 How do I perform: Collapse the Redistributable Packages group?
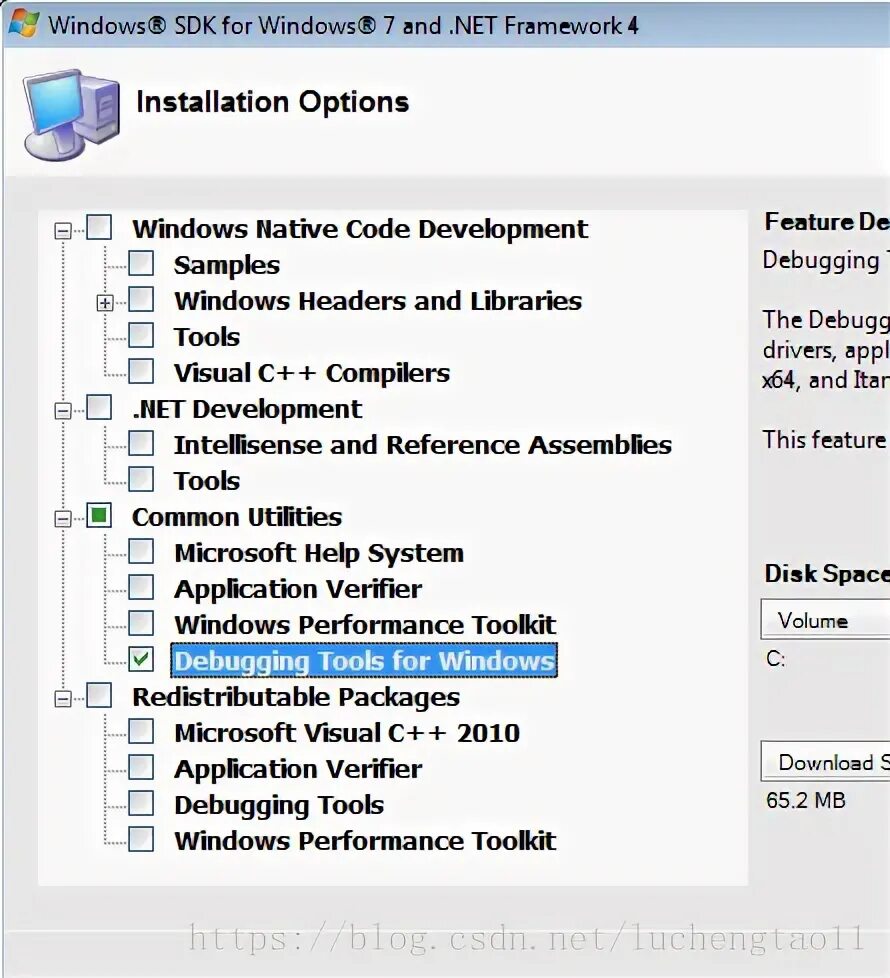pos(64,698)
